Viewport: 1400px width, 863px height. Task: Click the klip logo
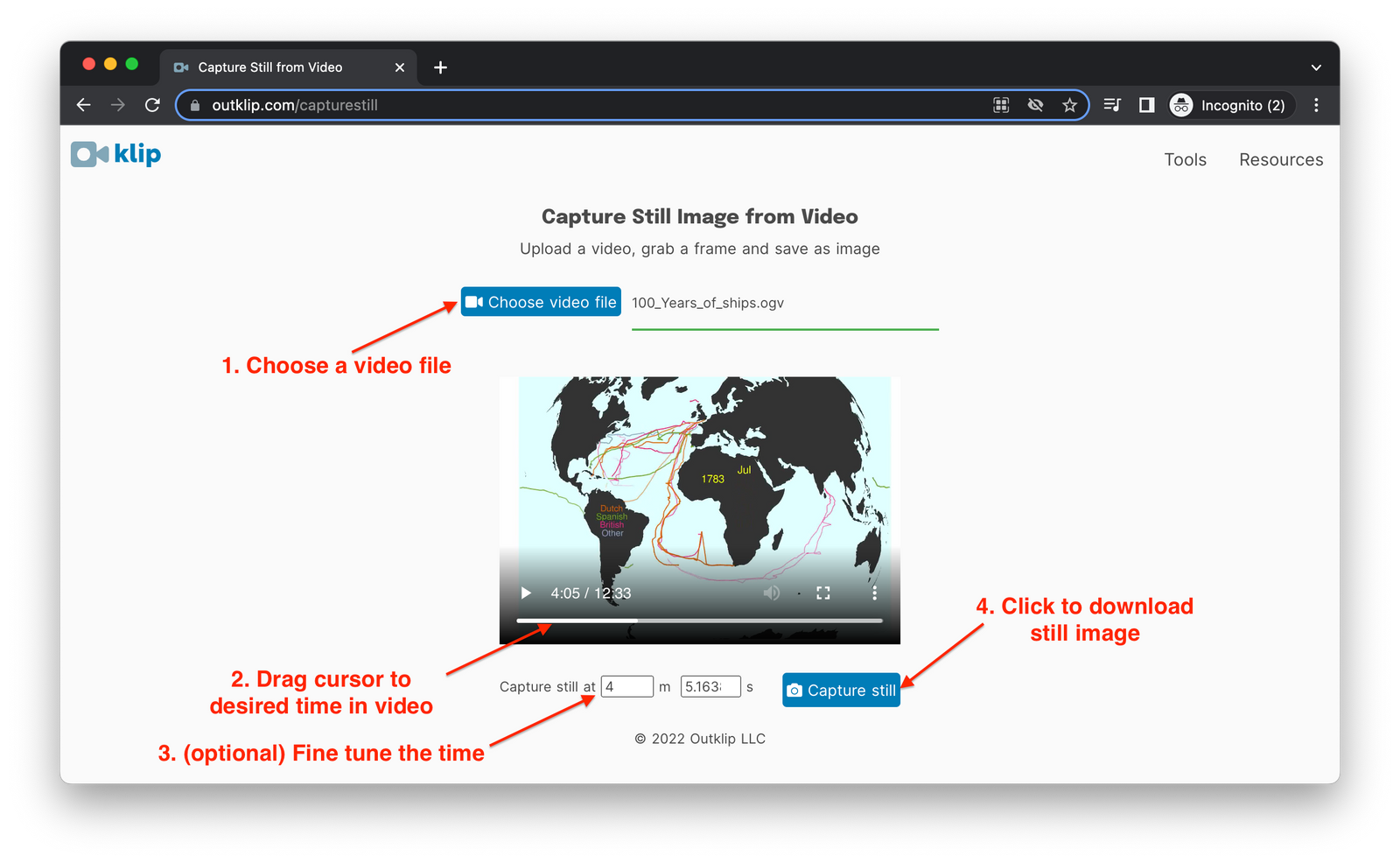[115, 154]
